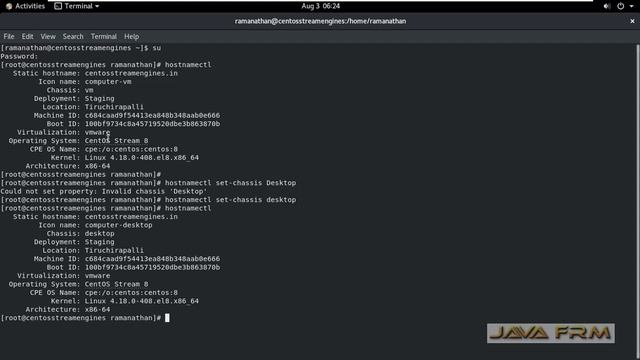This screenshot has width=640, height=360.
Task: Click 'computer-desktop' icon name value
Action: (x=118, y=225)
